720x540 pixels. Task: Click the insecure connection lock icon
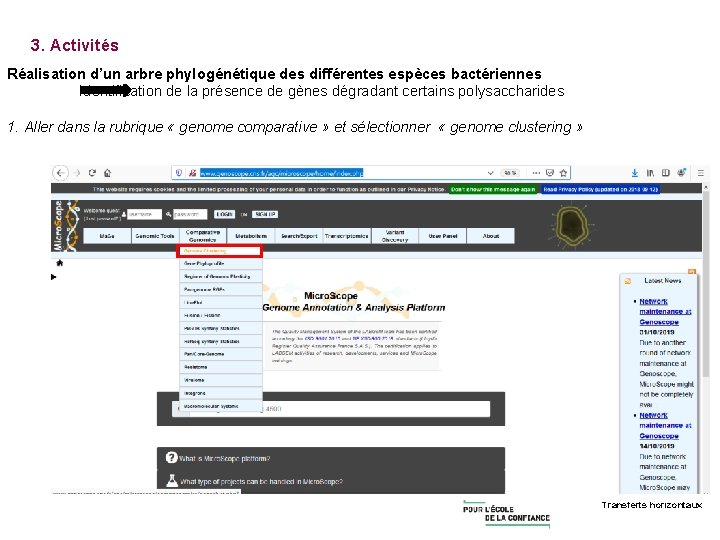click(192, 173)
